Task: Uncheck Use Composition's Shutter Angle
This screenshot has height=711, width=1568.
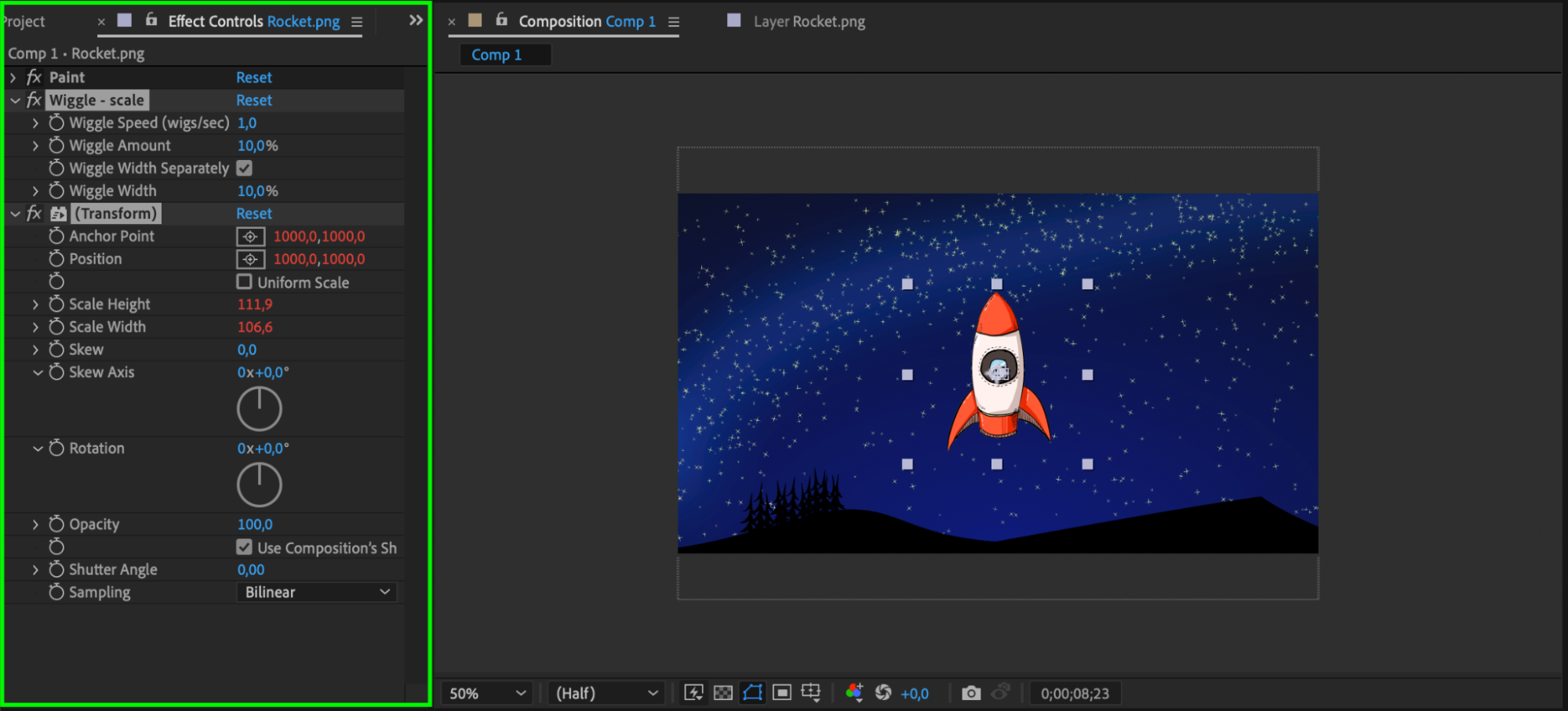Action: (245, 547)
